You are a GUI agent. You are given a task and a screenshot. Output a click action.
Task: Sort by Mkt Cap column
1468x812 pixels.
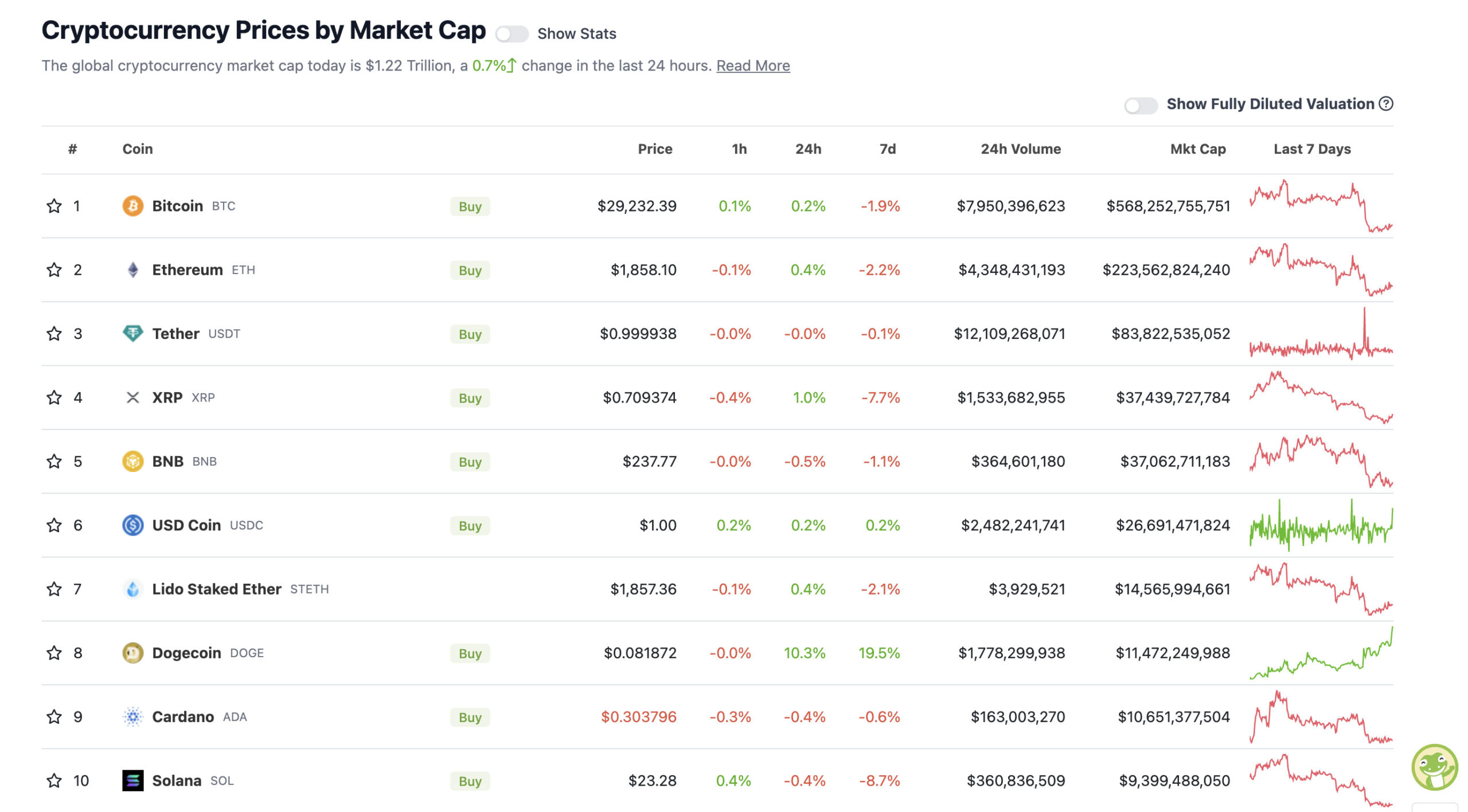1198,149
